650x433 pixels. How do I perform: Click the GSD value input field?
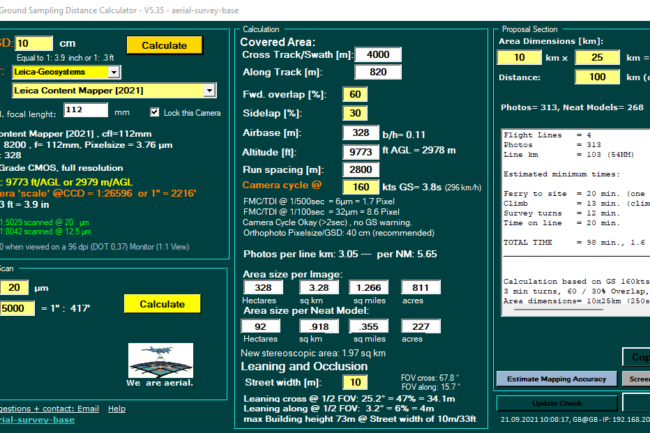(35, 44)
